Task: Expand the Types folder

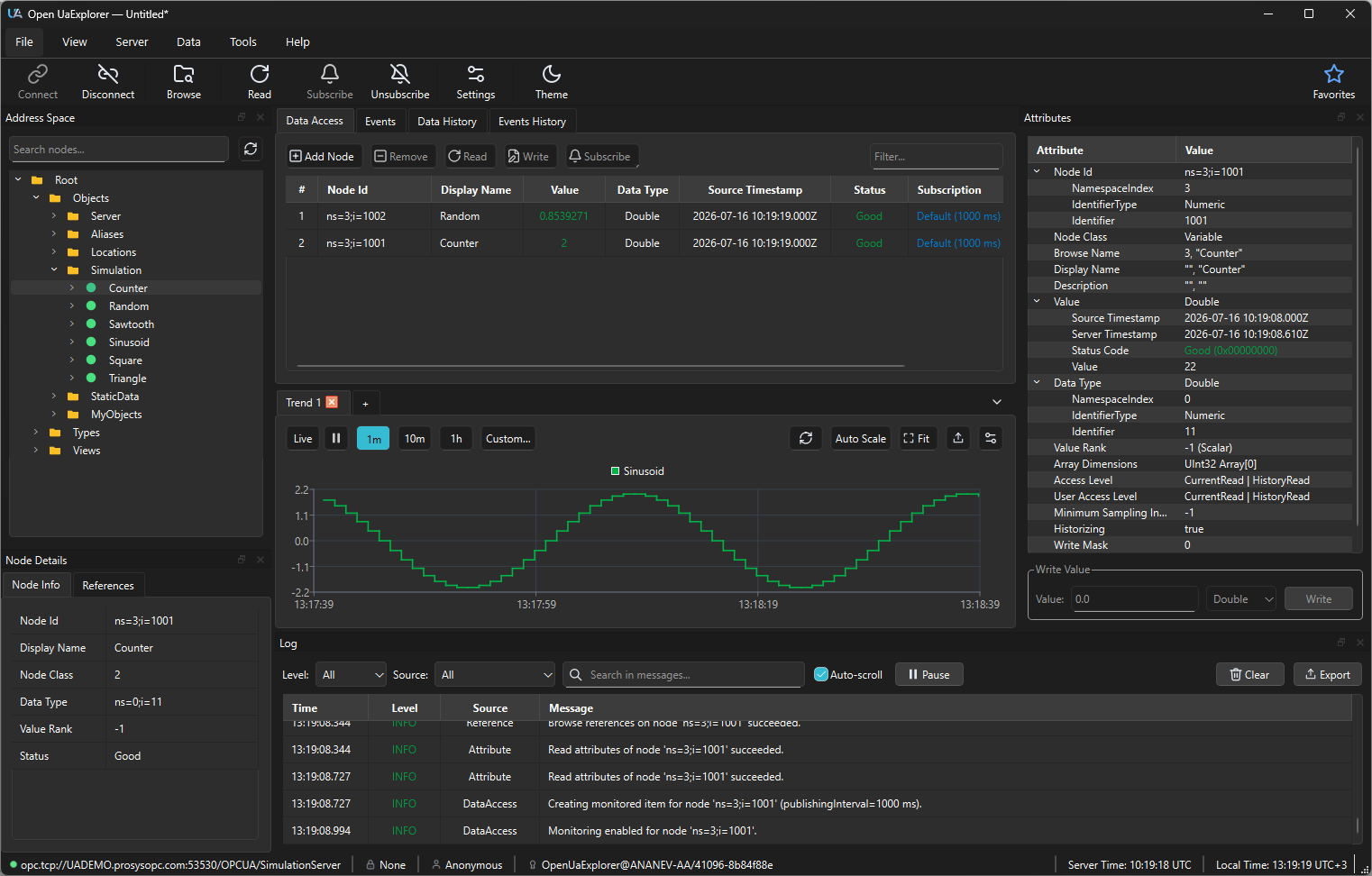Action: click(x=36, y=432)
